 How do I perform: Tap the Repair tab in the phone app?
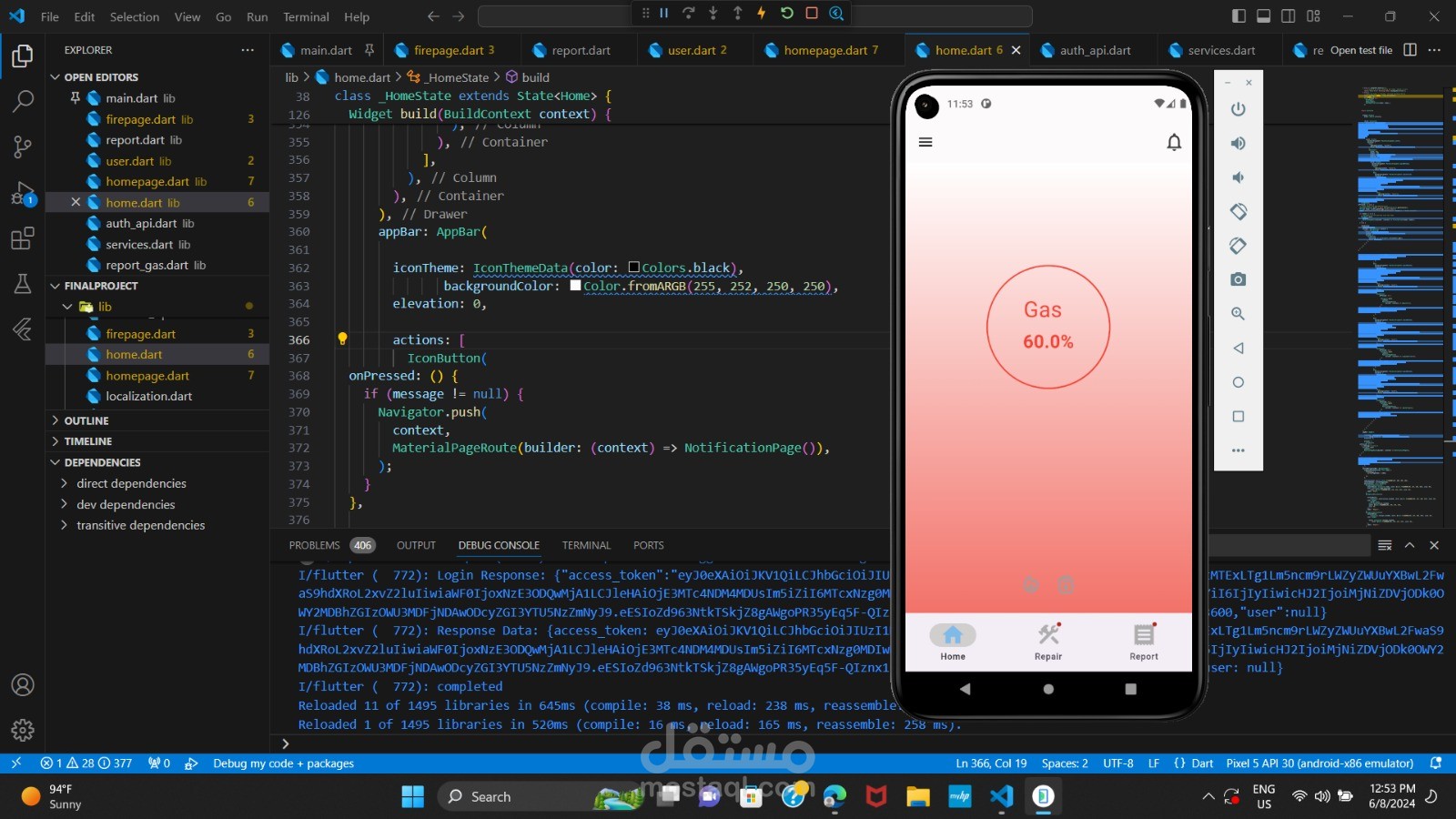pos(1048,642)
